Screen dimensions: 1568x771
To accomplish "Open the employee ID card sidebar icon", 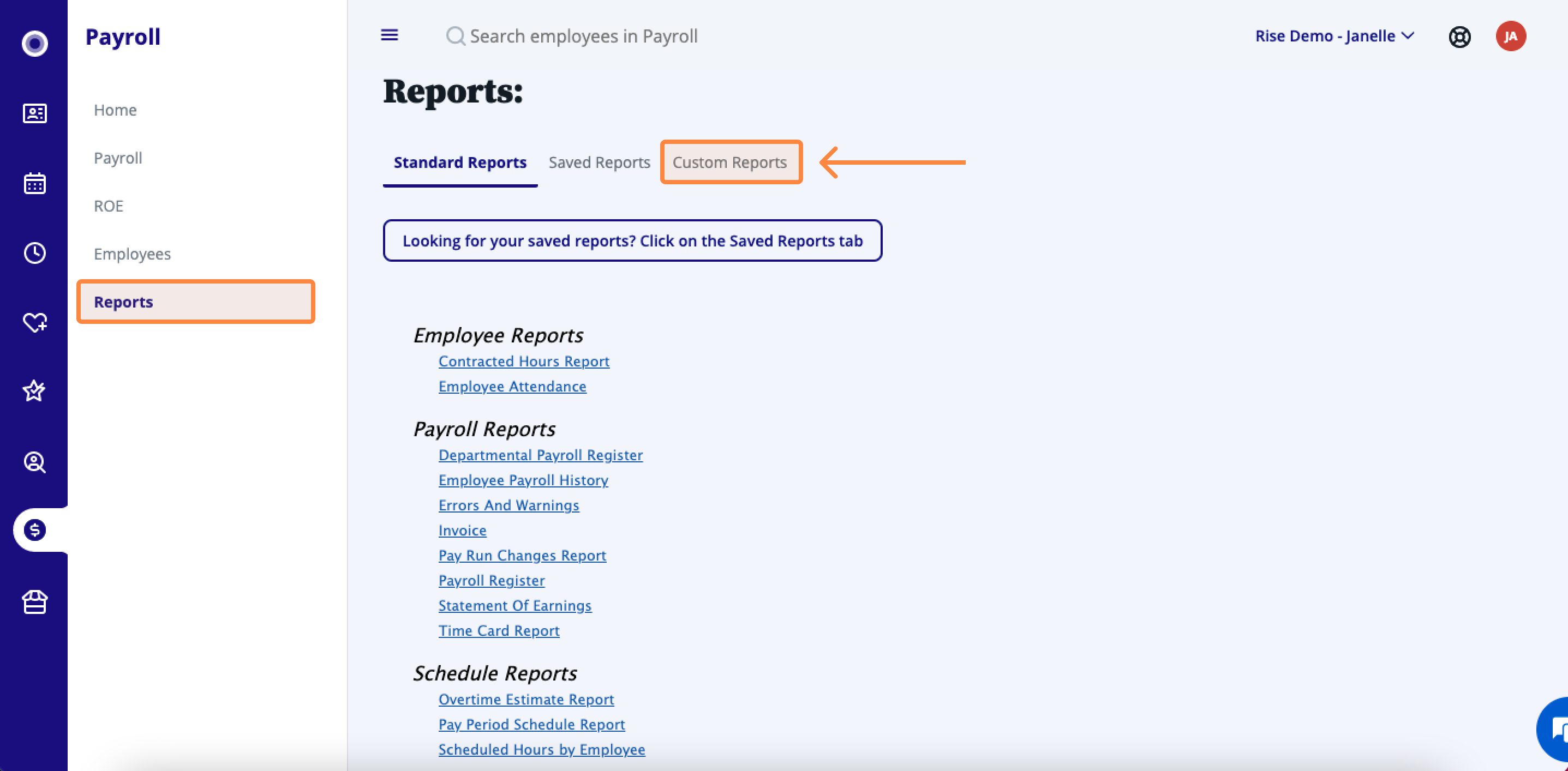I will click(x=35, y=113).
